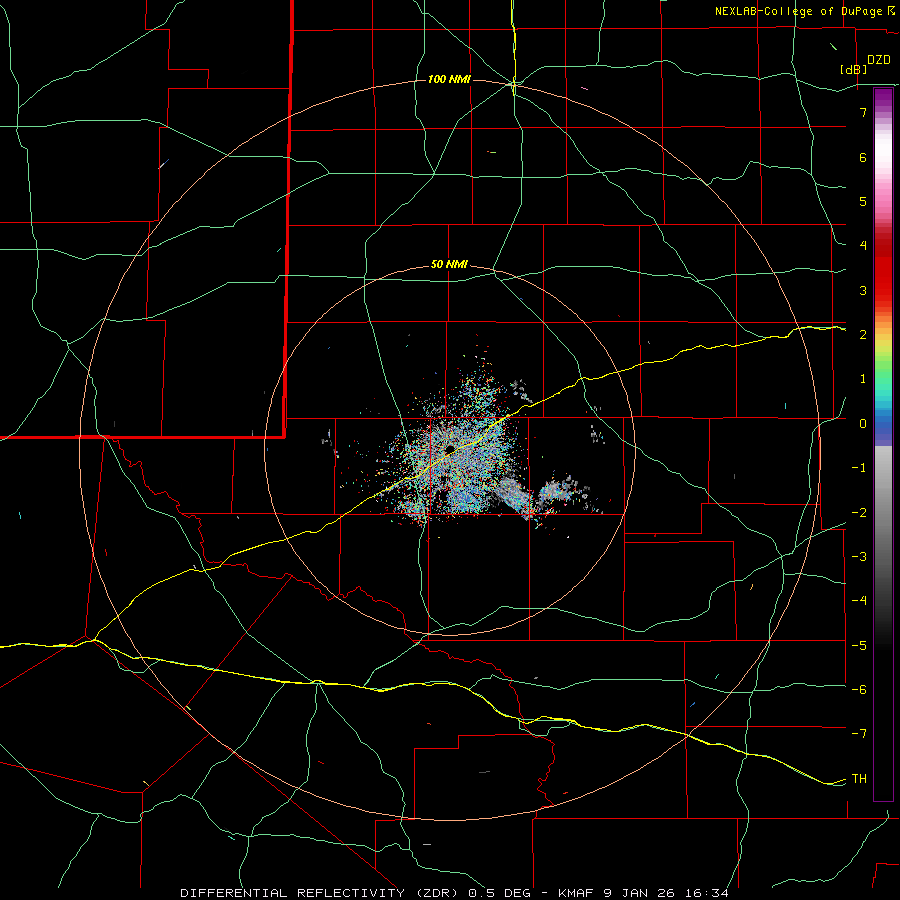Click the 100 NMI range ring label
This screenshot has width=900, height=900.
tap(449, 79)
